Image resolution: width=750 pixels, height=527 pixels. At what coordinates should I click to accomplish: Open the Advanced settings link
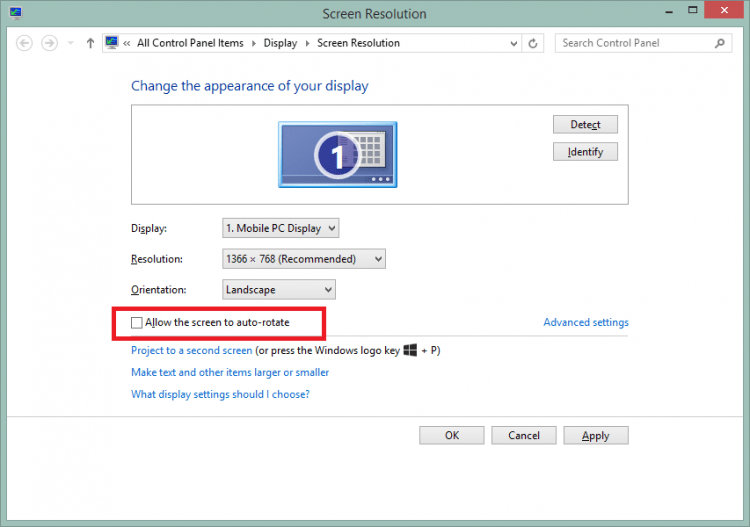[x=585, y=323]
